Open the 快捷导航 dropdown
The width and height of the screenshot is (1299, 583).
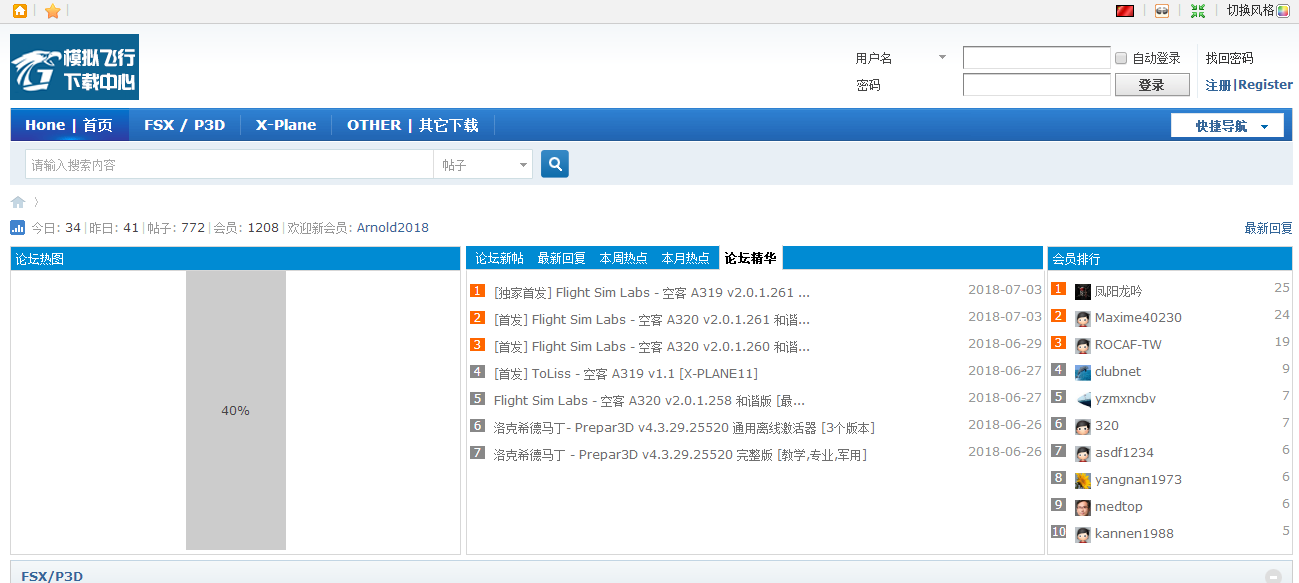point(1227,124)
